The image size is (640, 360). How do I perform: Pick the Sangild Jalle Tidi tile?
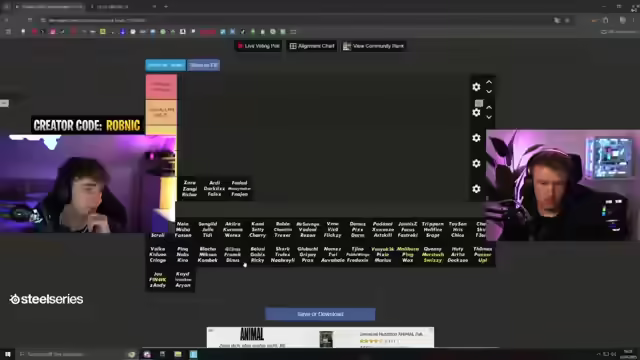(207, 230)
